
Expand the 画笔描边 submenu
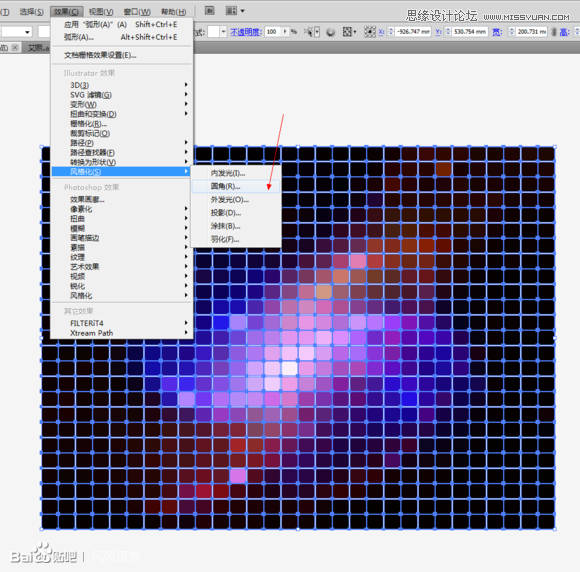[122, 238]
